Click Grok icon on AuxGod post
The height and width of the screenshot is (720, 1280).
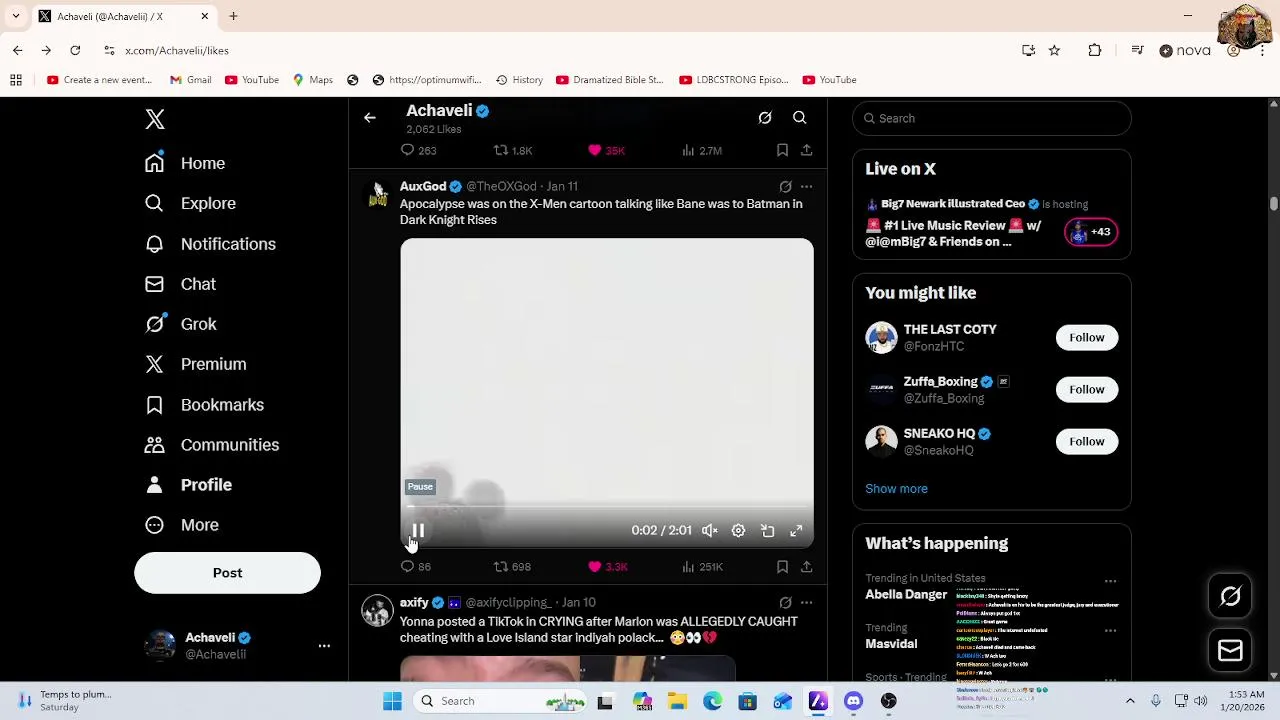point(785,186)
